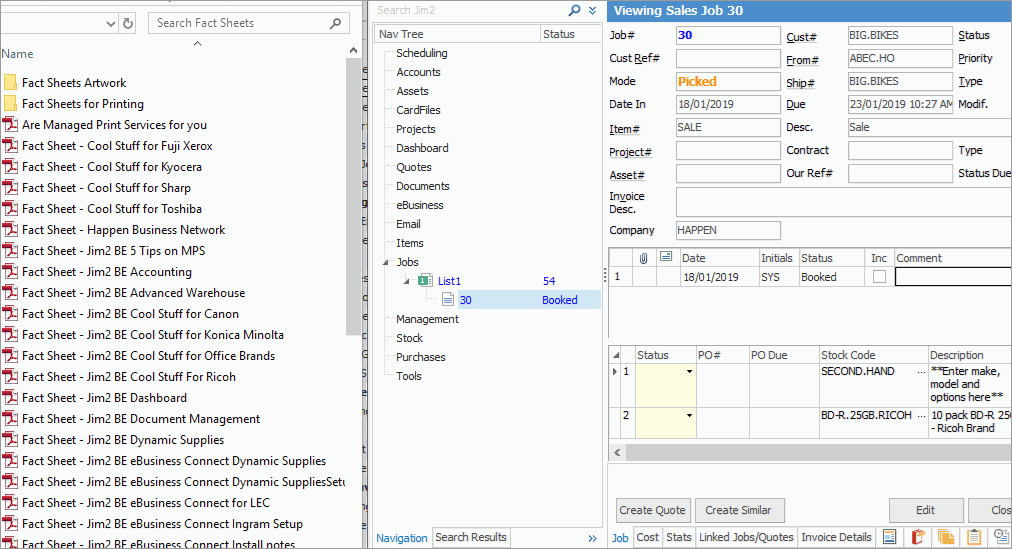Click the refresh icon beside the address dropdown

[127, 23]
